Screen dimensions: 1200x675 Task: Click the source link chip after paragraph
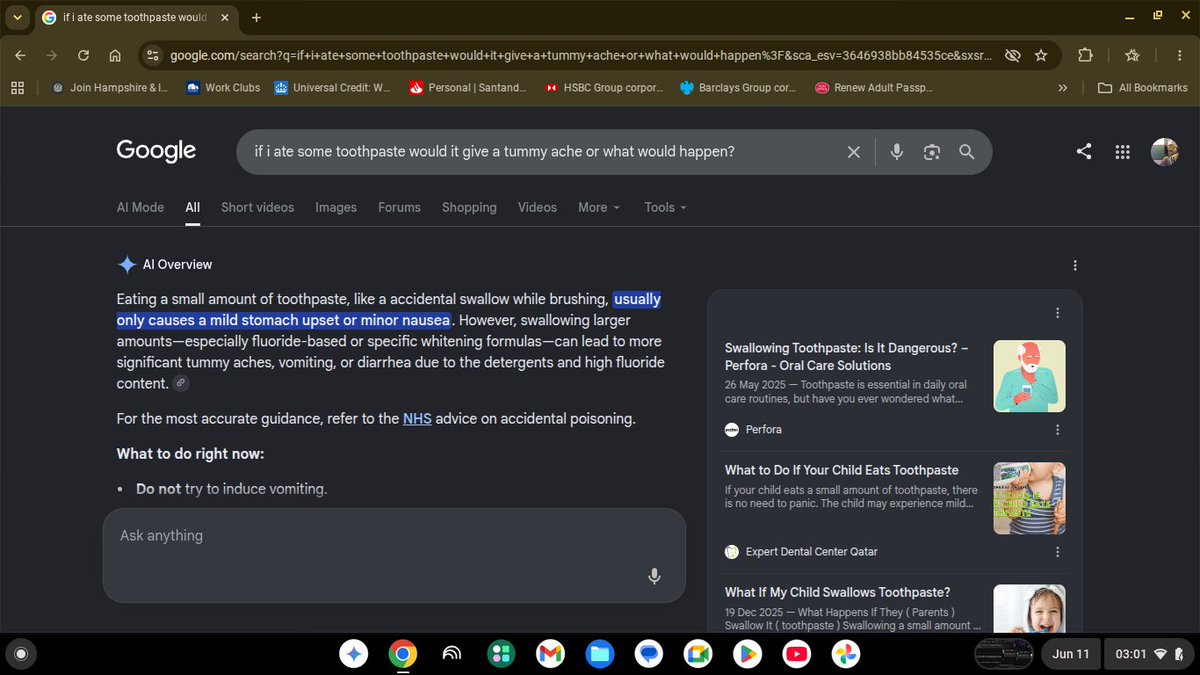click(180, 384)
